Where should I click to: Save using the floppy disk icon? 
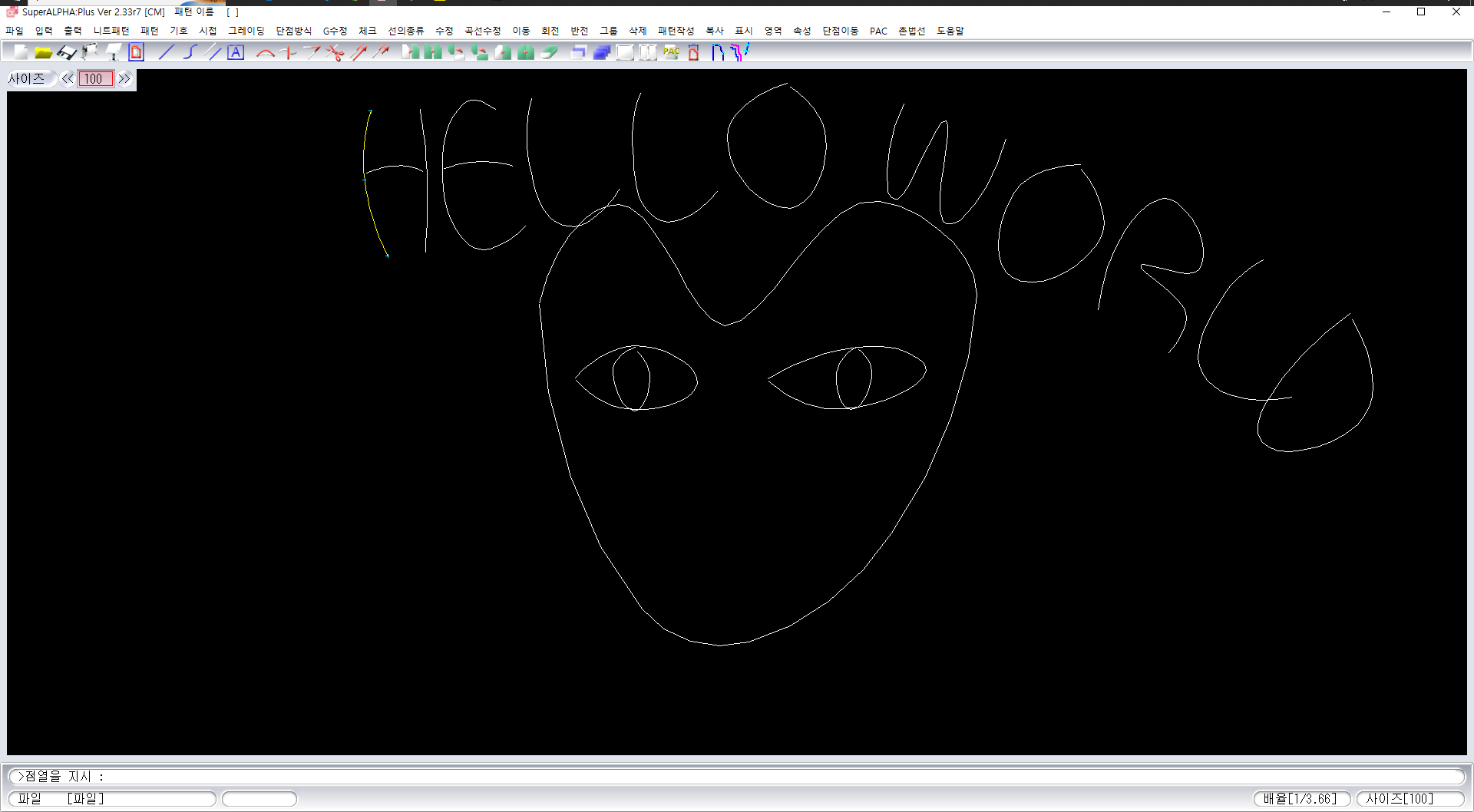coord(67,52)
